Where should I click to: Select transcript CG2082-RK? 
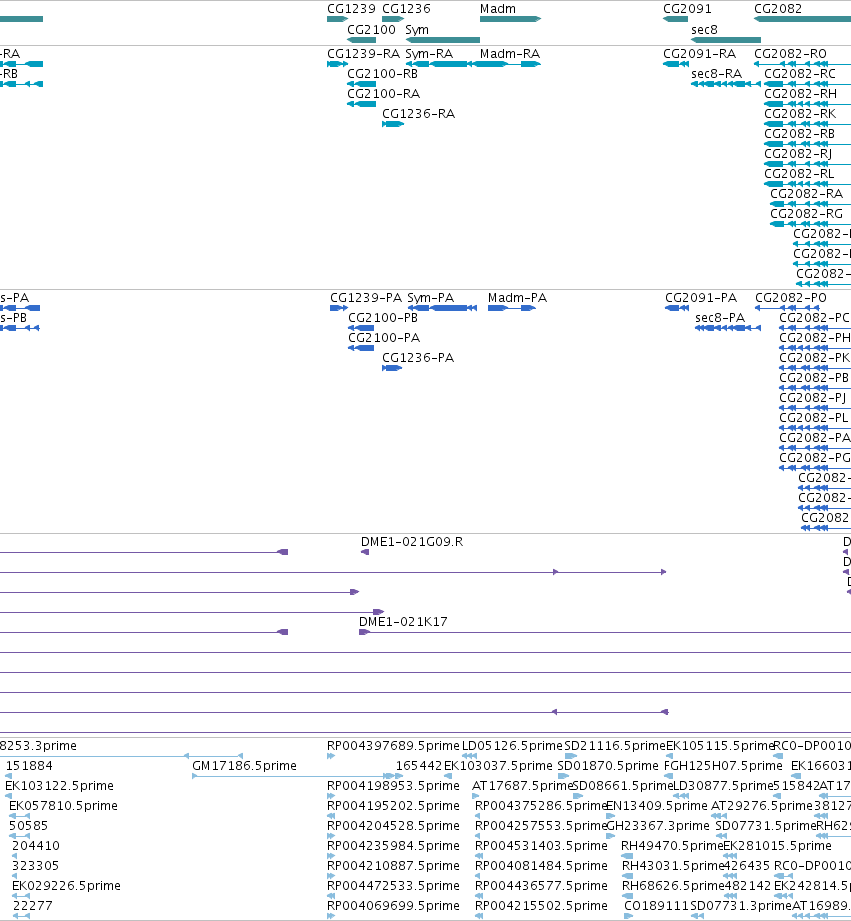(800, 114)
